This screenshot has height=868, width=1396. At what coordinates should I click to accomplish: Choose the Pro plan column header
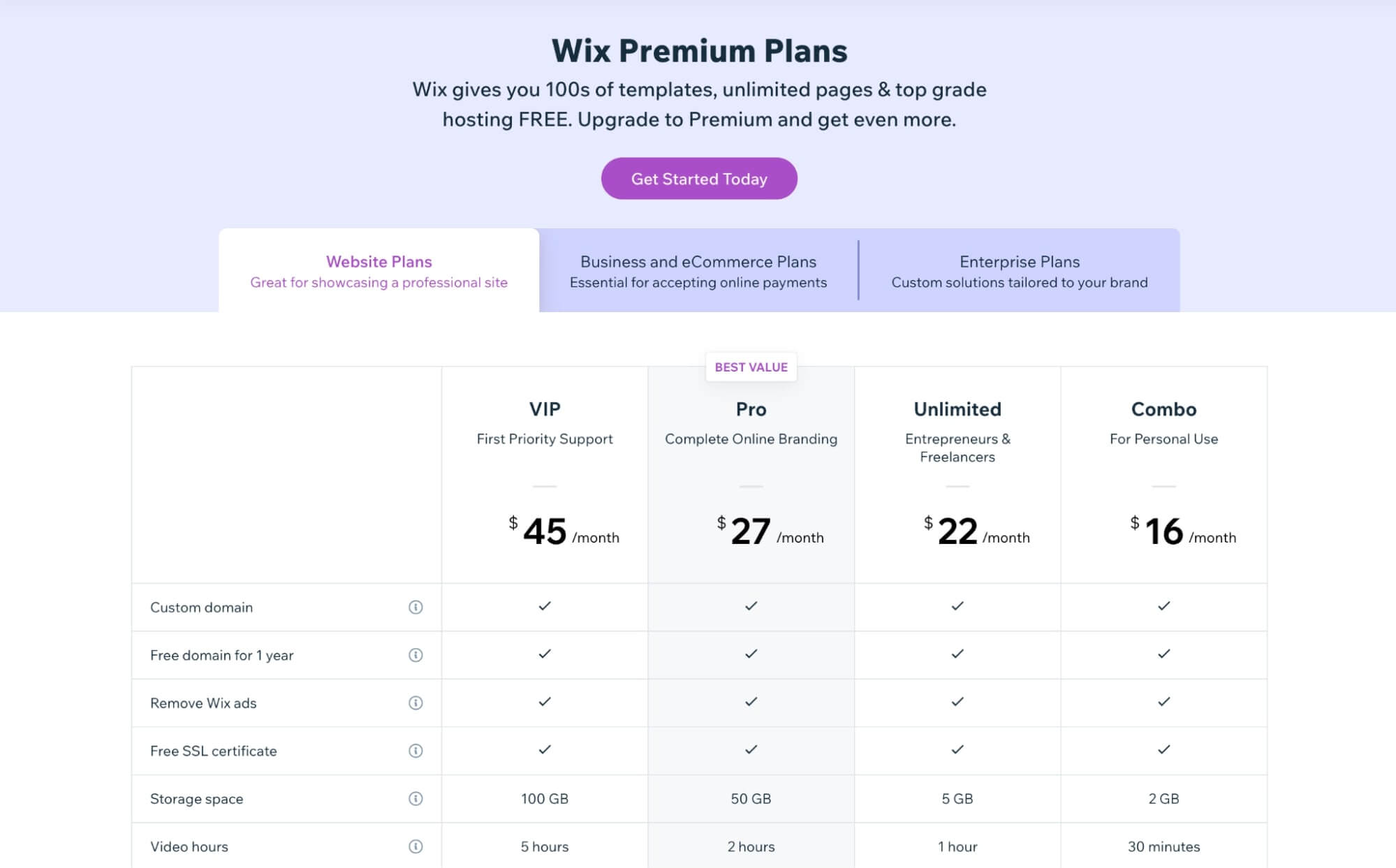coord(751,409)
